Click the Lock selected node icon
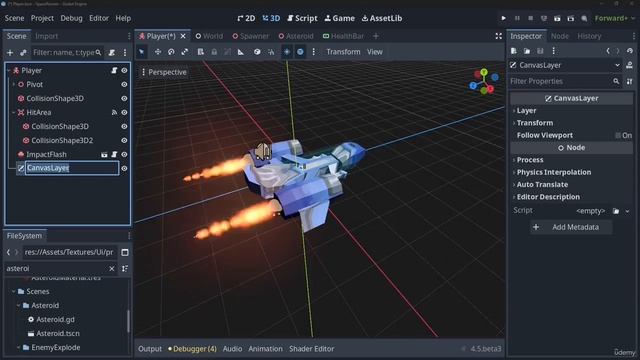Screen dimensions: 640x360 pos(214,52)
